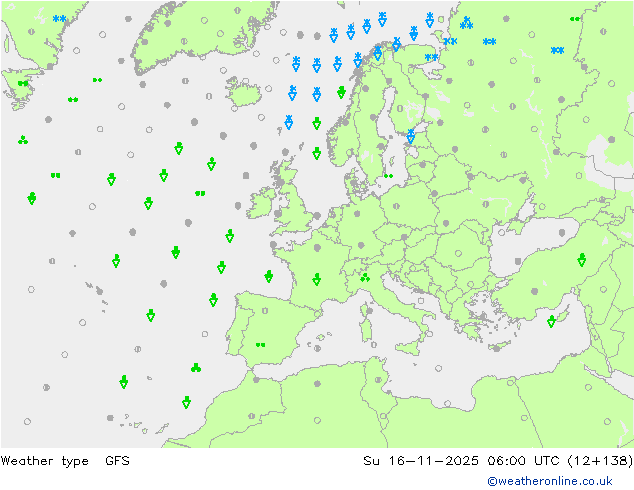Click the green shower symbol near Cyprus

pos(551,321)
